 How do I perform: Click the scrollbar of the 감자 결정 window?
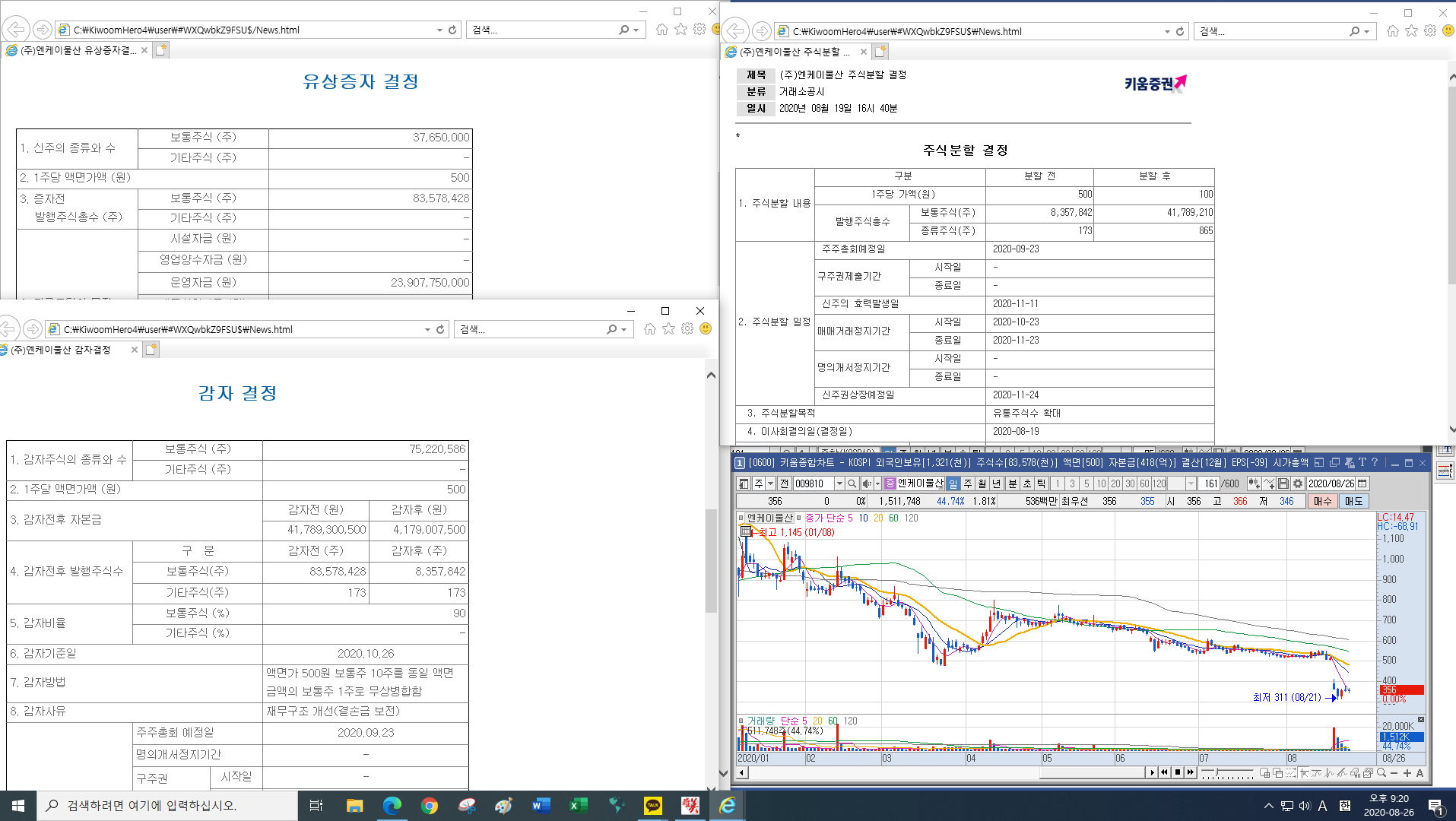click(712, 560)
